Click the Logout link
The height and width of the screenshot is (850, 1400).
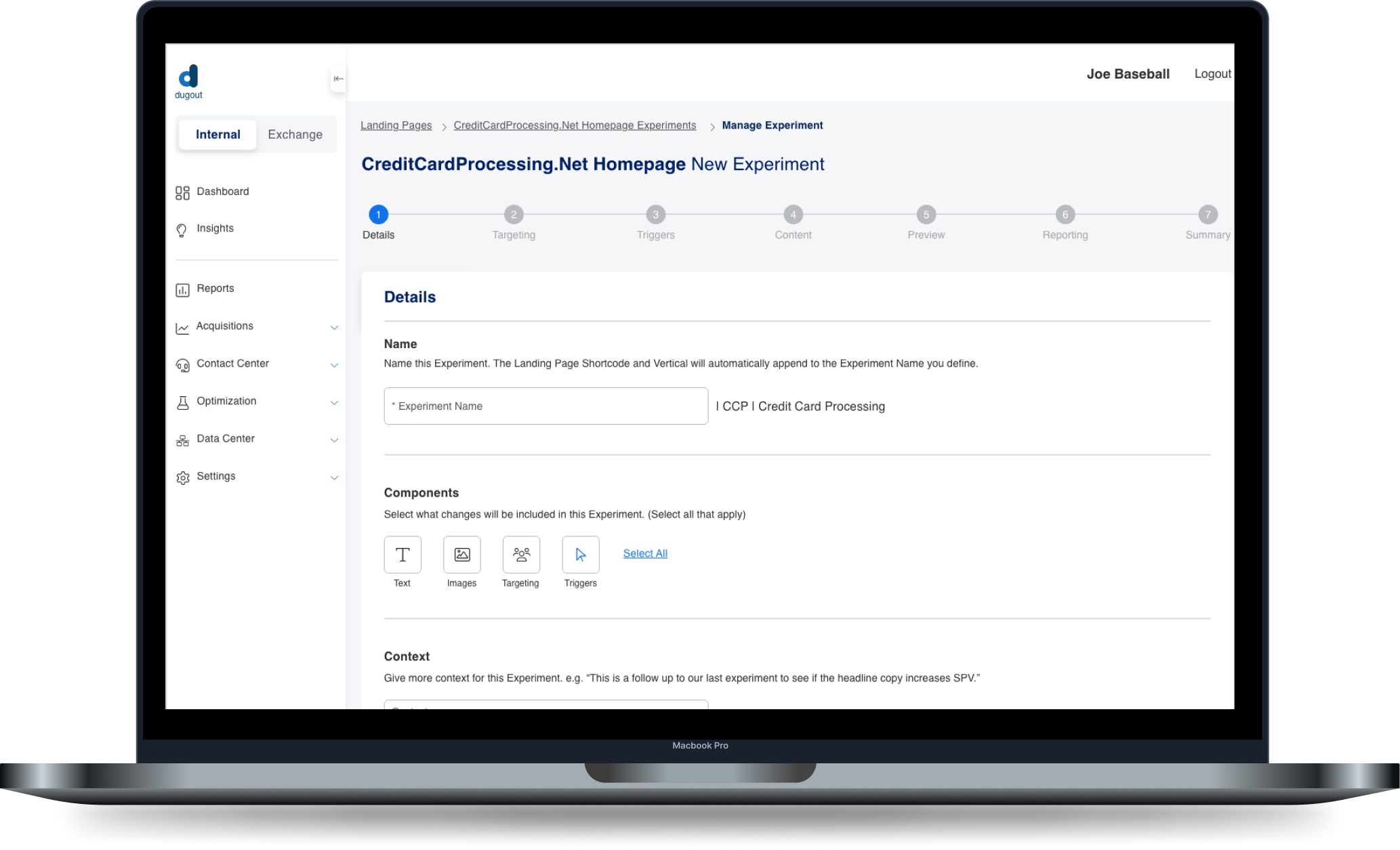pos(1212,74)
